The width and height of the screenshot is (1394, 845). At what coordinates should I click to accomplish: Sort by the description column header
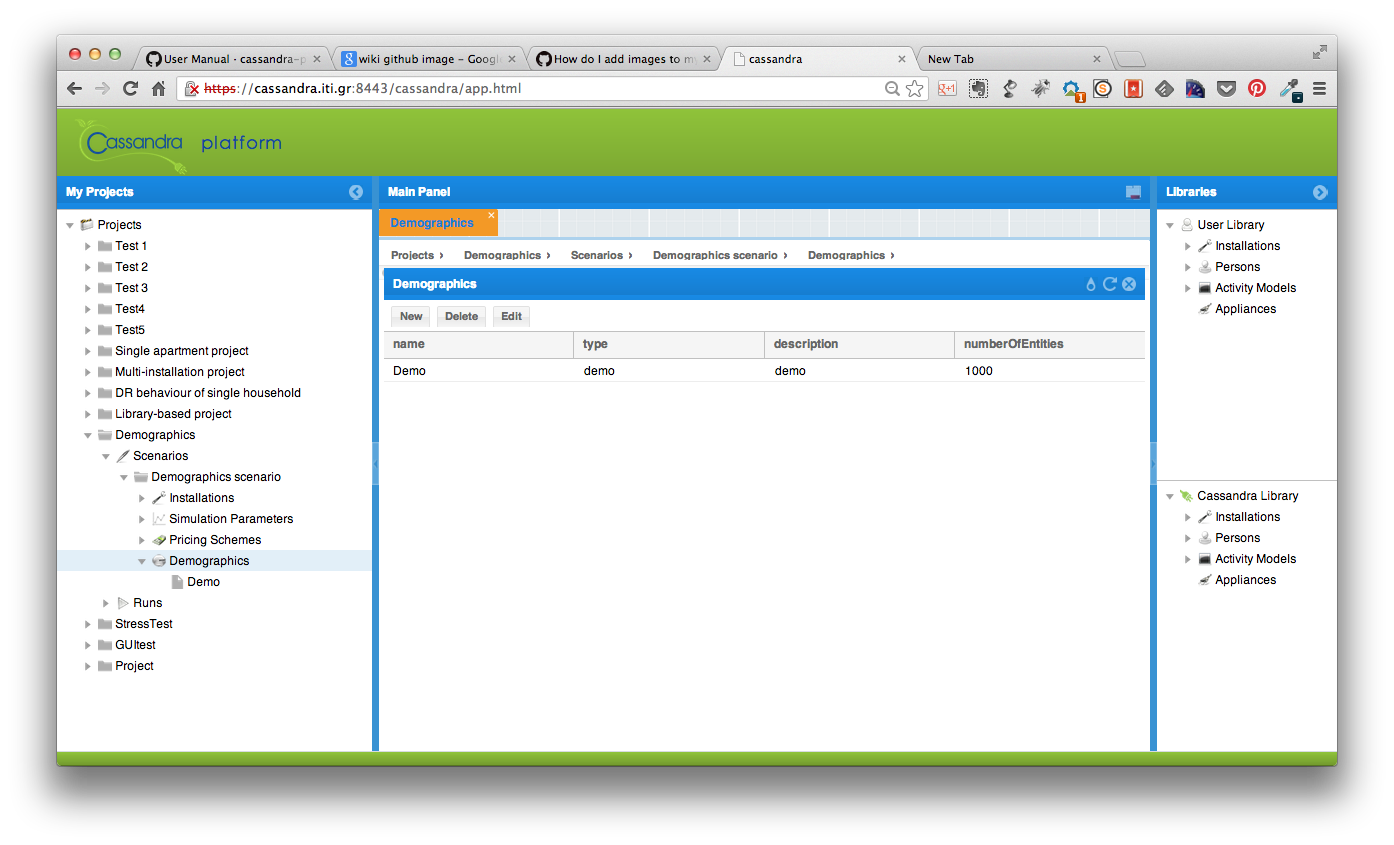(860, 344)
